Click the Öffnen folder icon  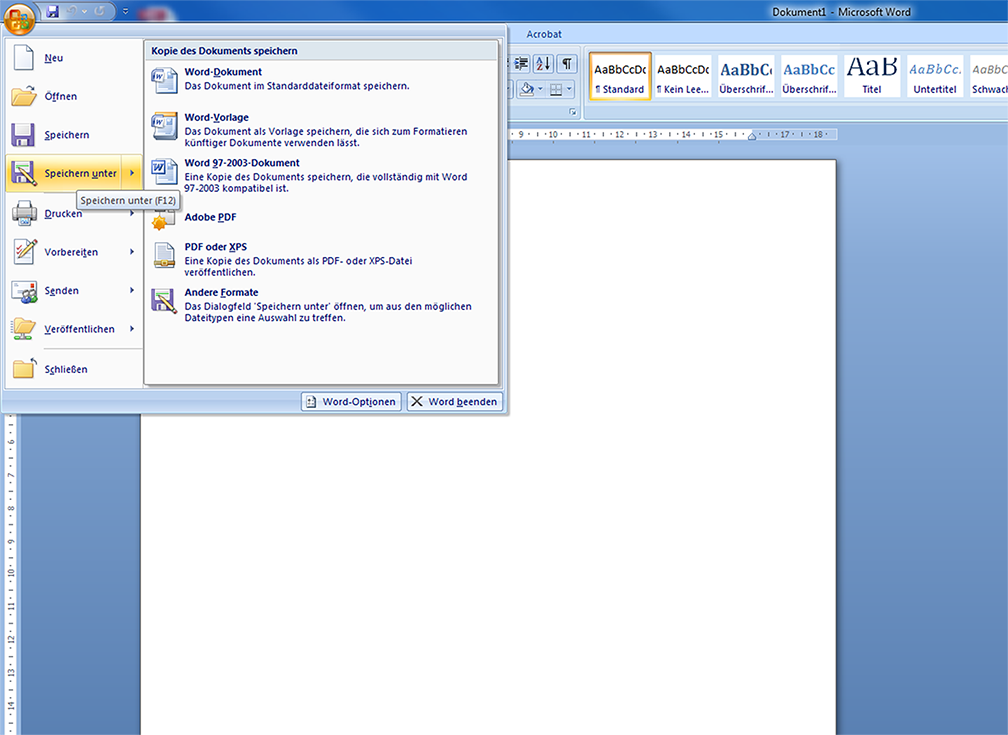[x=24, y=96]
